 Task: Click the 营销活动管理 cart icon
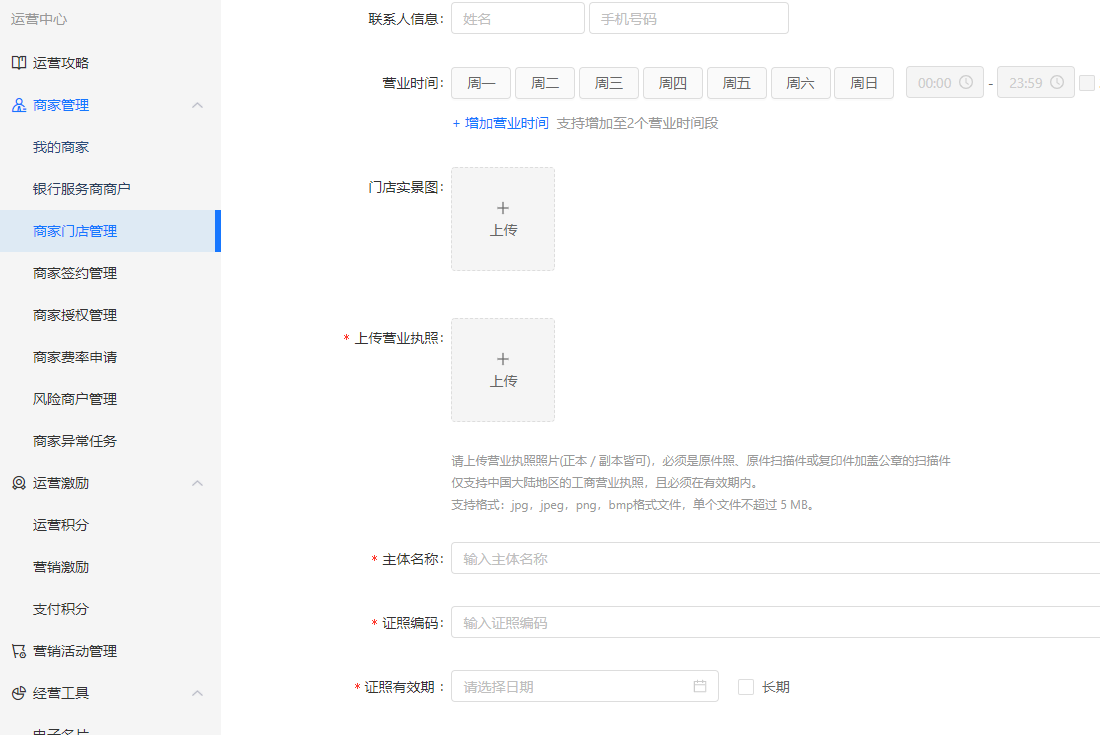[x=19, y=651]
